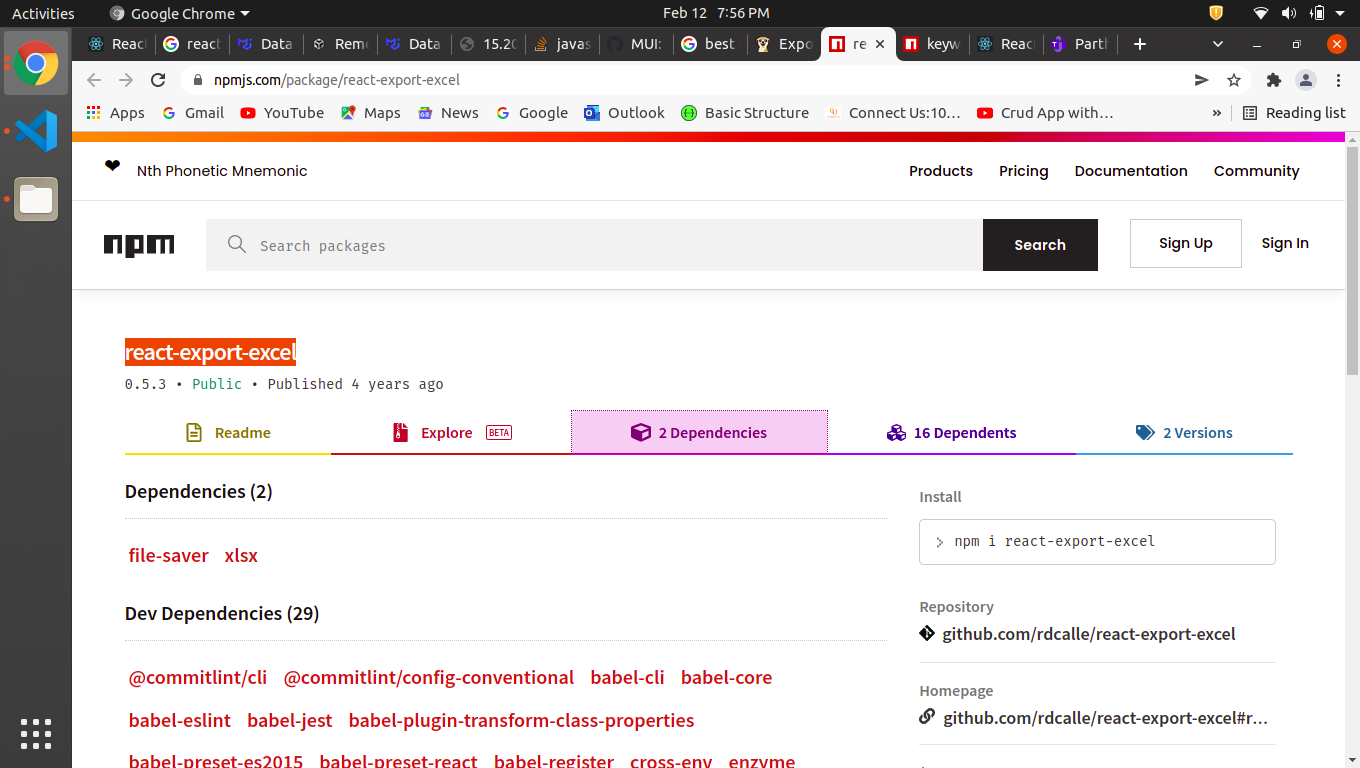
Task: Open the YouTube bookmark
Action: point(282,113)
